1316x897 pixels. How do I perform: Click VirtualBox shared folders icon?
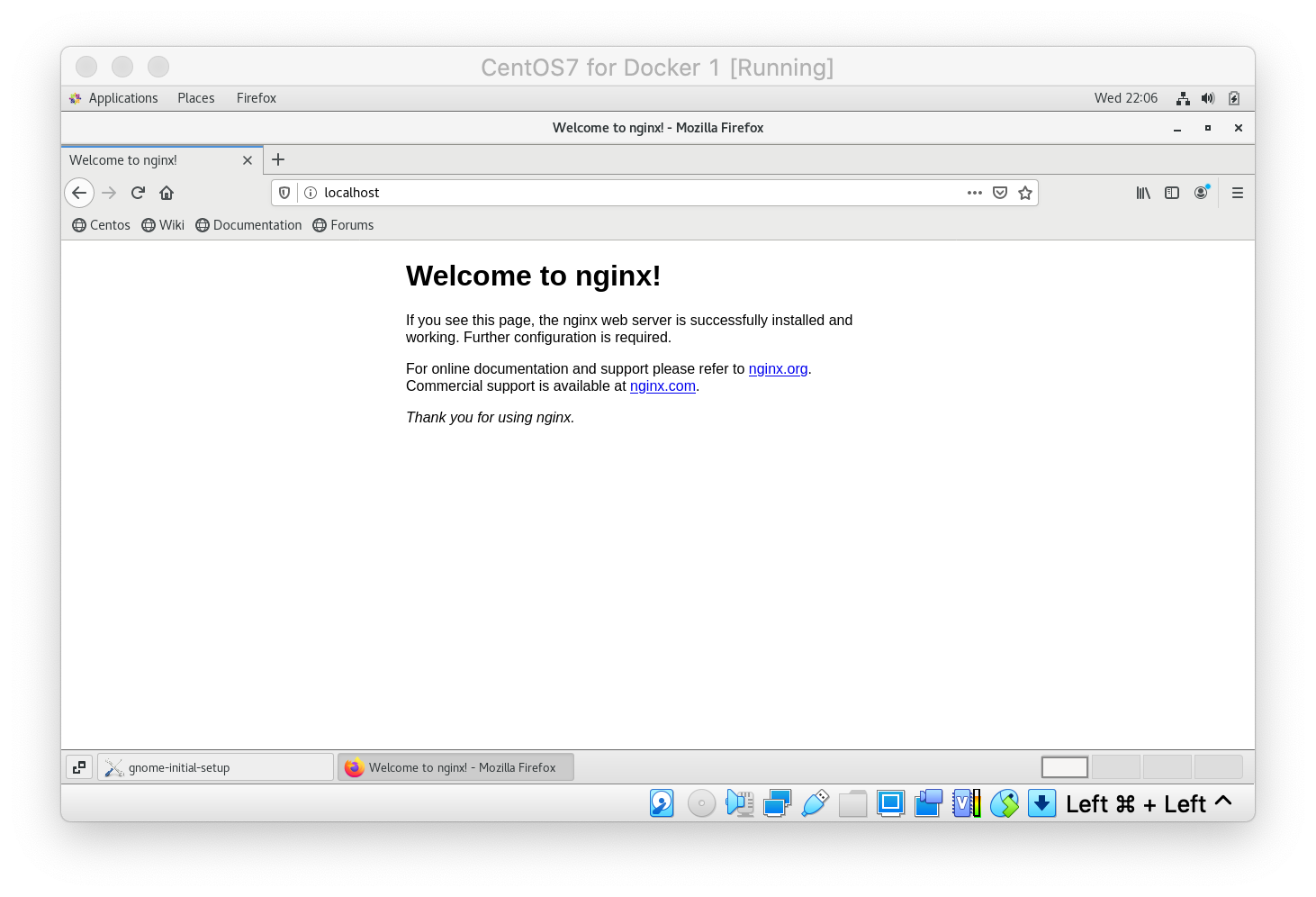(852, 803)
